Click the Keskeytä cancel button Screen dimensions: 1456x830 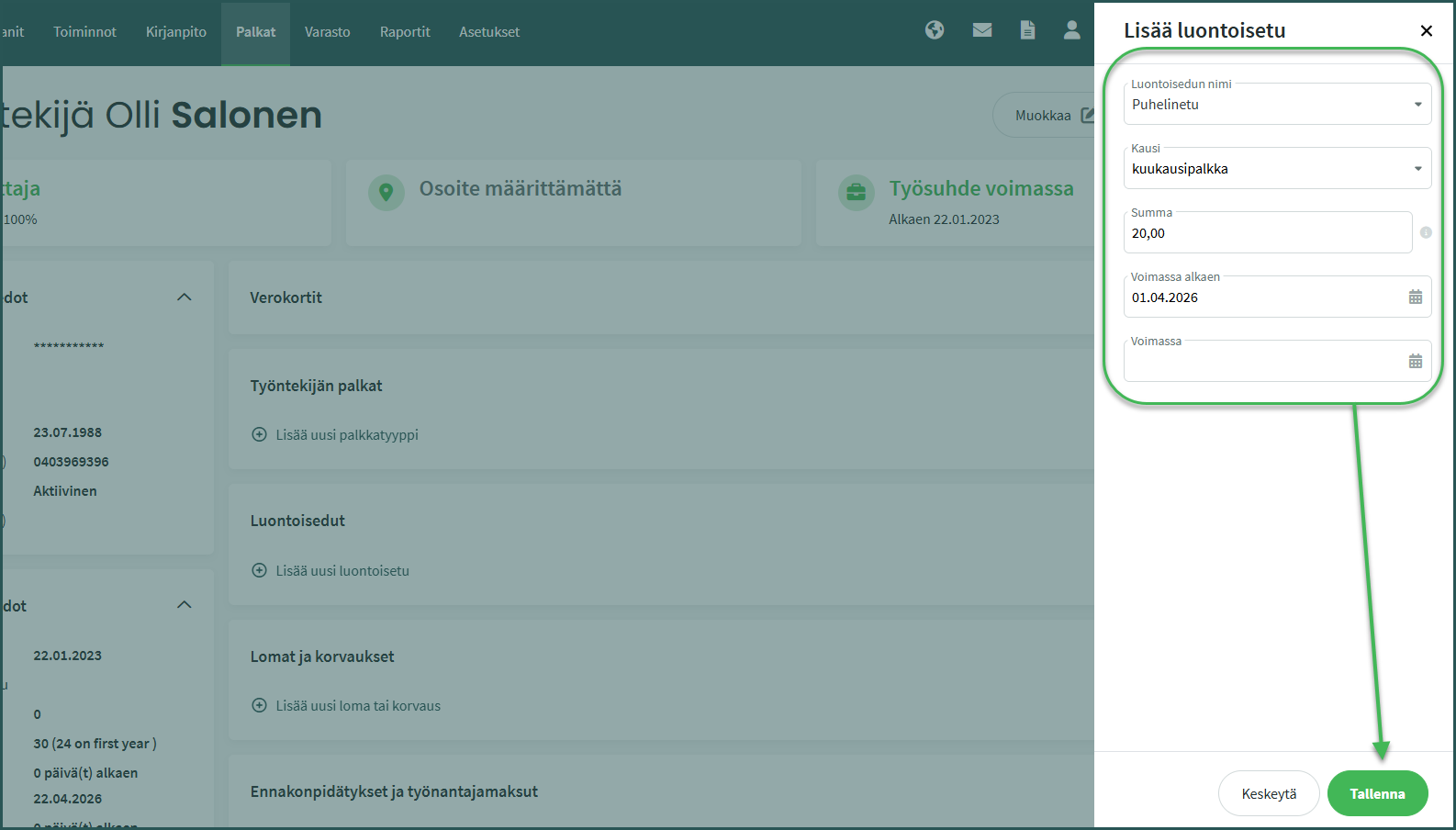(x=1269, y=793)
